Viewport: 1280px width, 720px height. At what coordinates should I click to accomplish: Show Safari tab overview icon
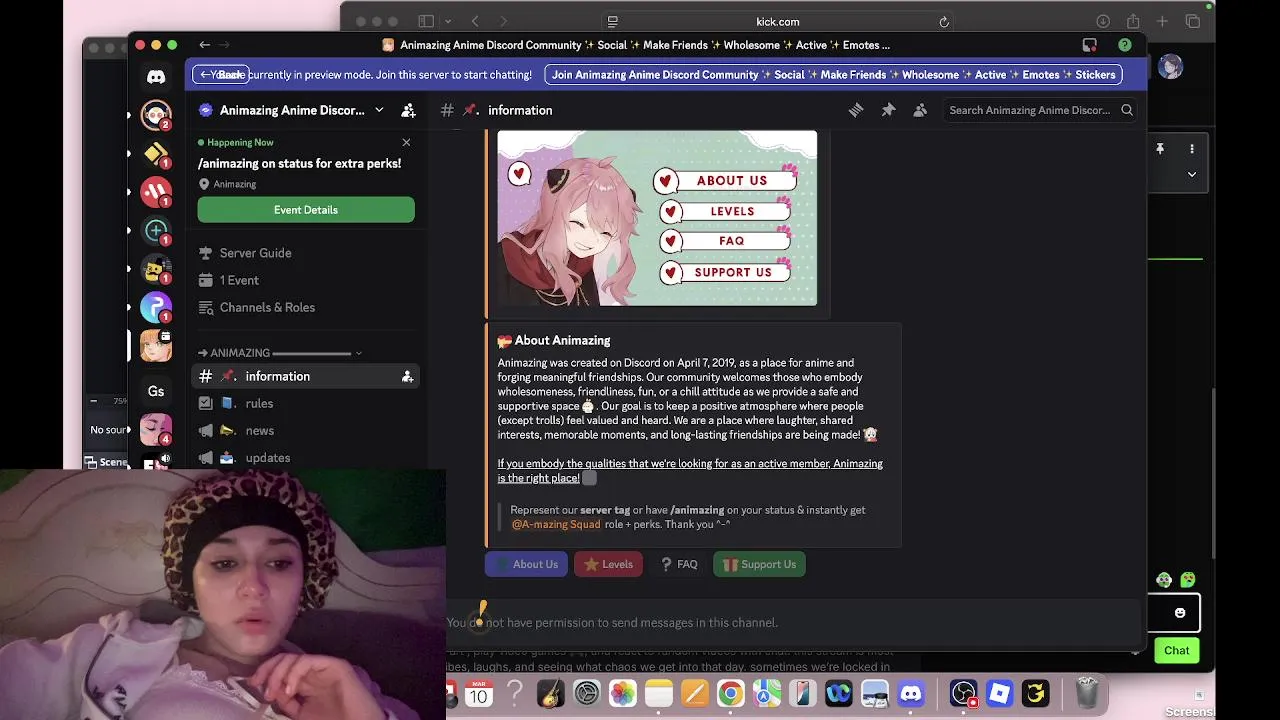pos(1192,21)
